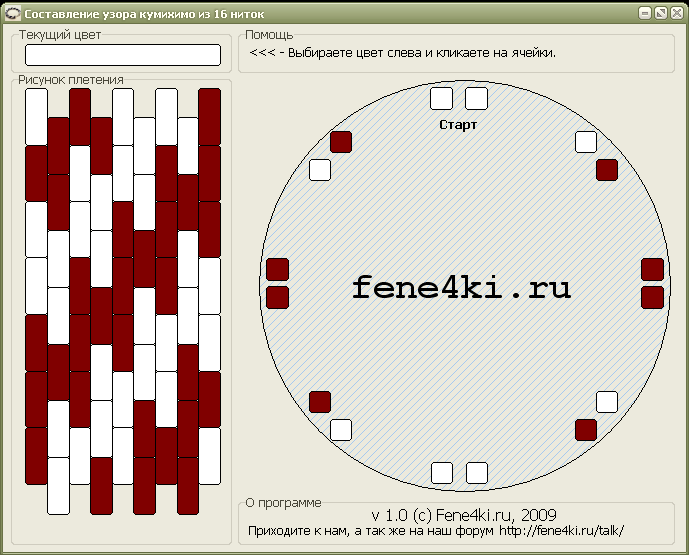Viewport: 689px width, 555px height.
Task: Click the right white cell at disc's bottom
Action: click(x=477, y=473)
